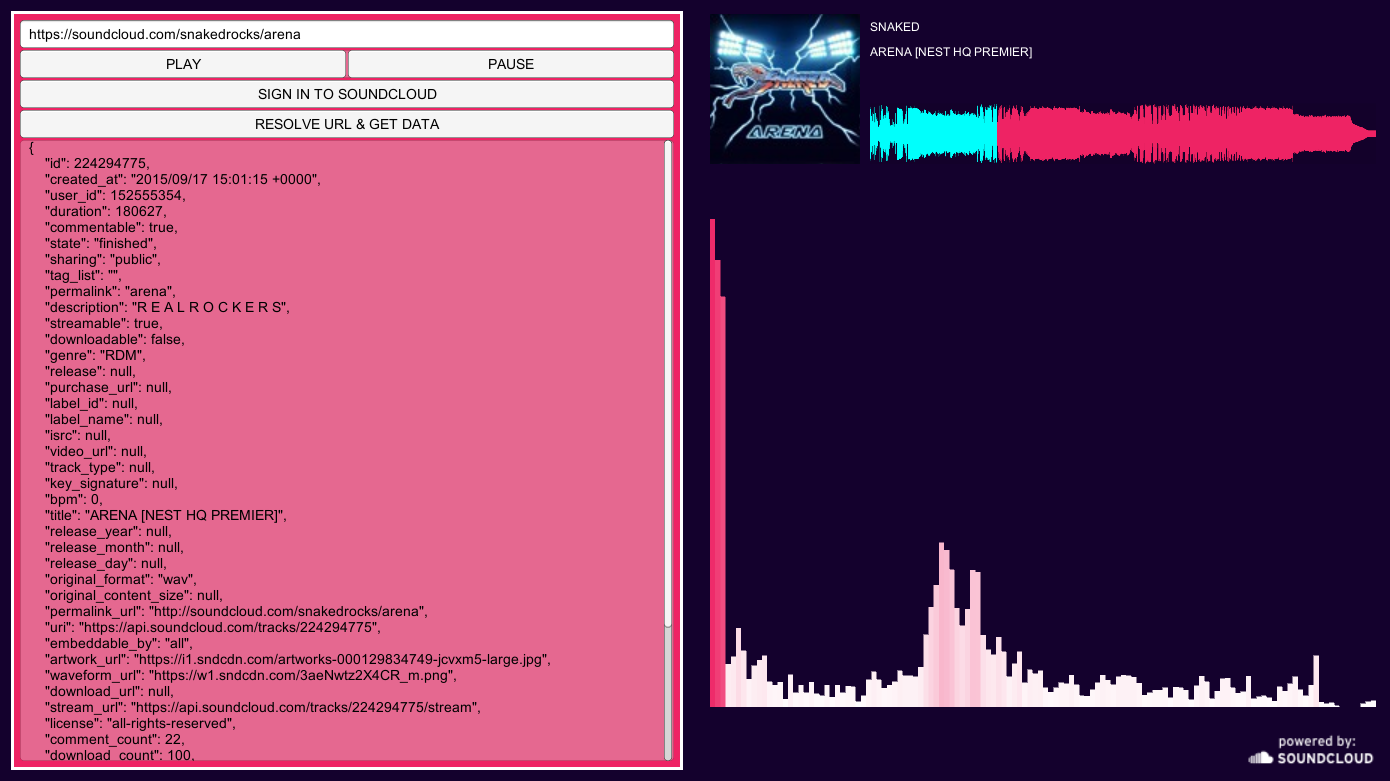Click the "sharing": "public" line
1390x781 pixels.
102,259
